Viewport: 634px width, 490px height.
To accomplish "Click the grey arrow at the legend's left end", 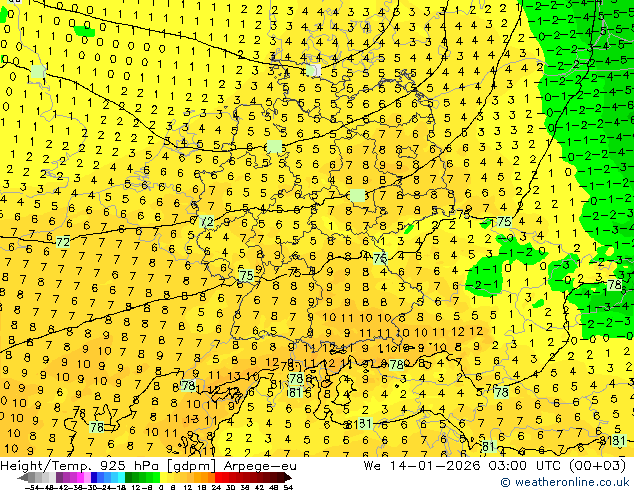I will 23,478.
